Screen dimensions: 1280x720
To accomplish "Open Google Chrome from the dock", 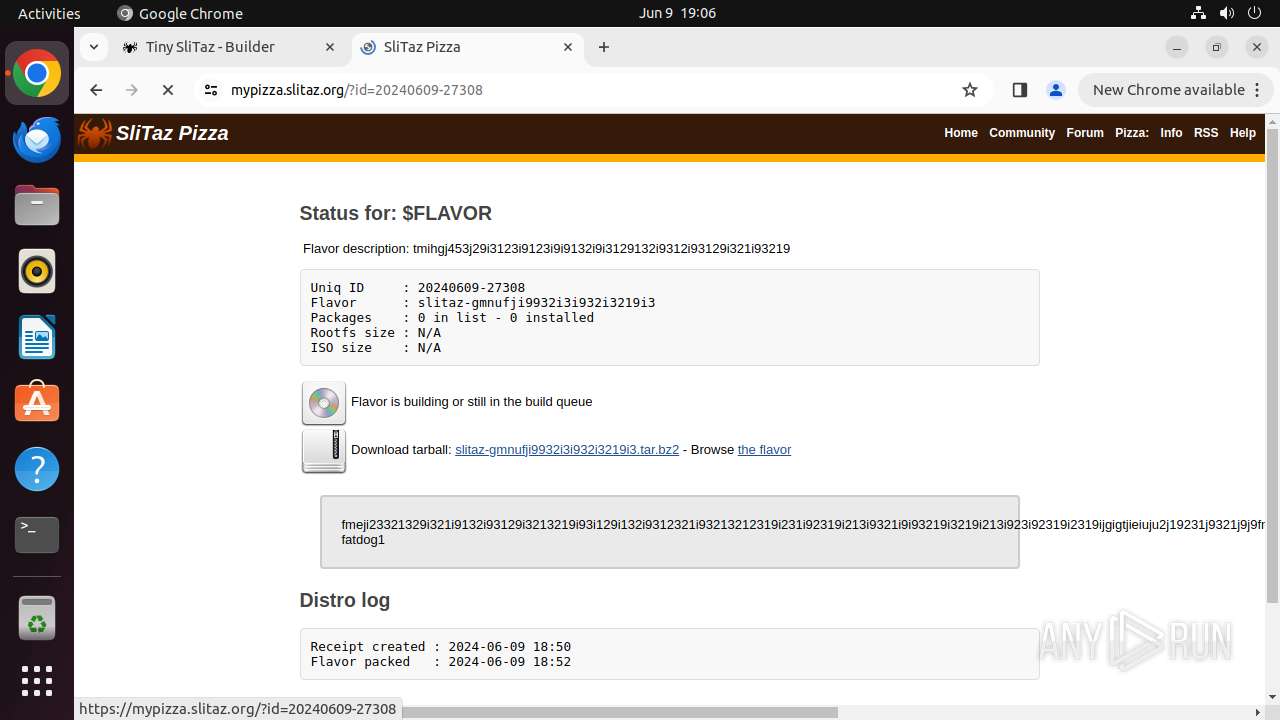I will point(37,74).
